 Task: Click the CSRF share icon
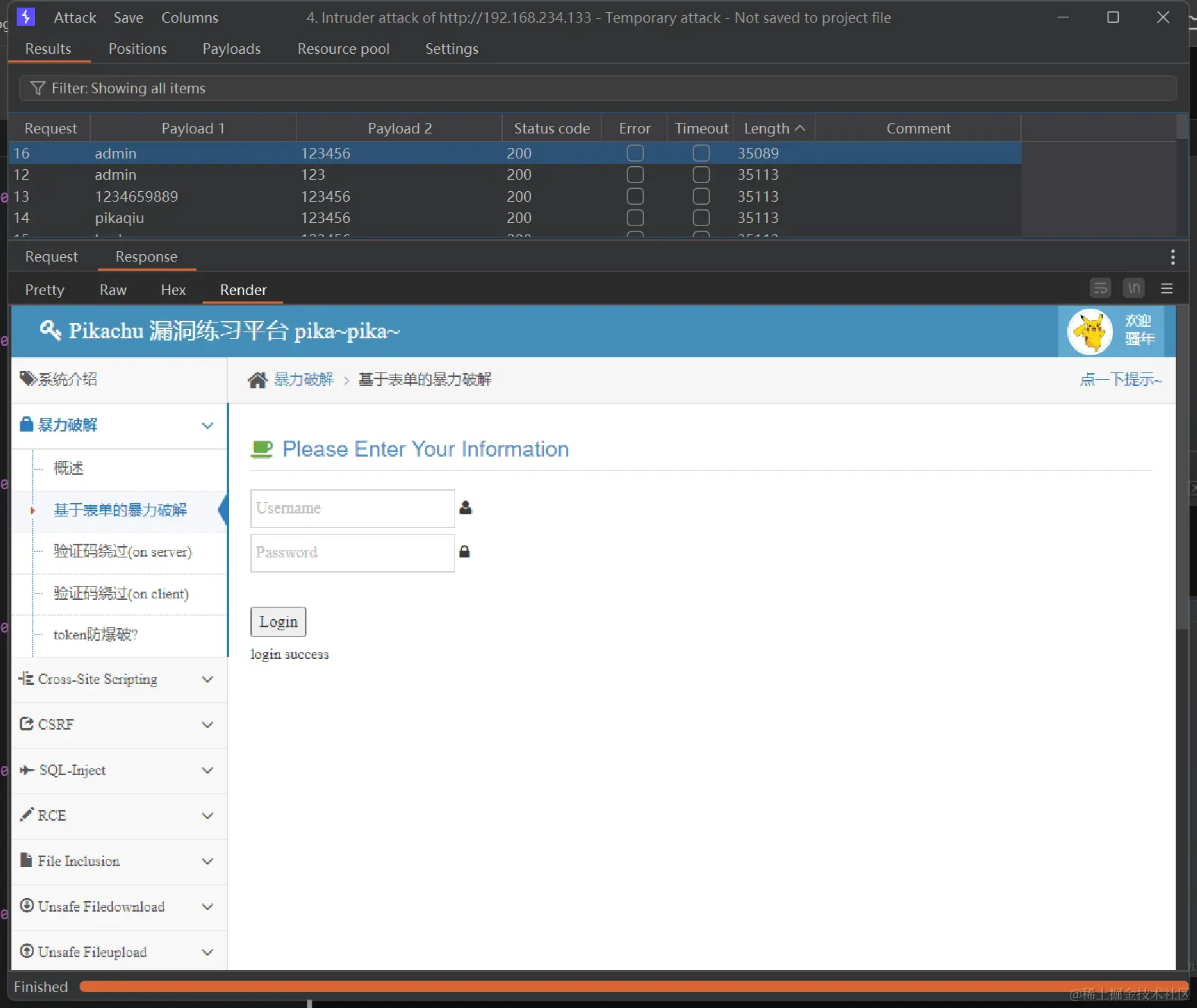click(x=27, y=724)
